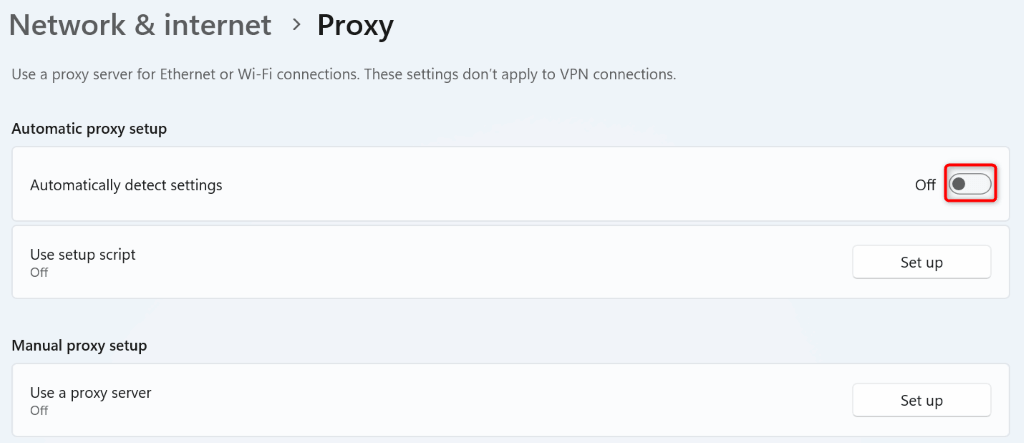
Task: Click the gray knob inside the toggle
Action: [x=959, y=185]
